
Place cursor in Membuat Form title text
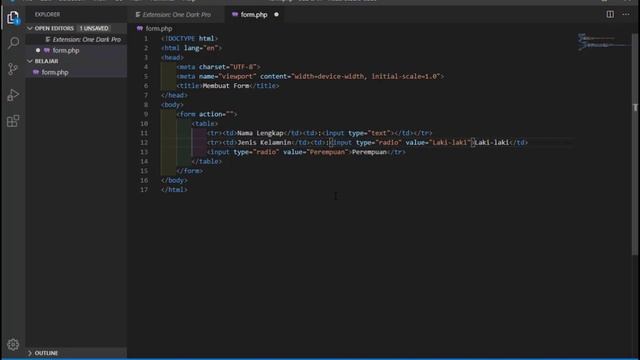[x=226, y=86]
